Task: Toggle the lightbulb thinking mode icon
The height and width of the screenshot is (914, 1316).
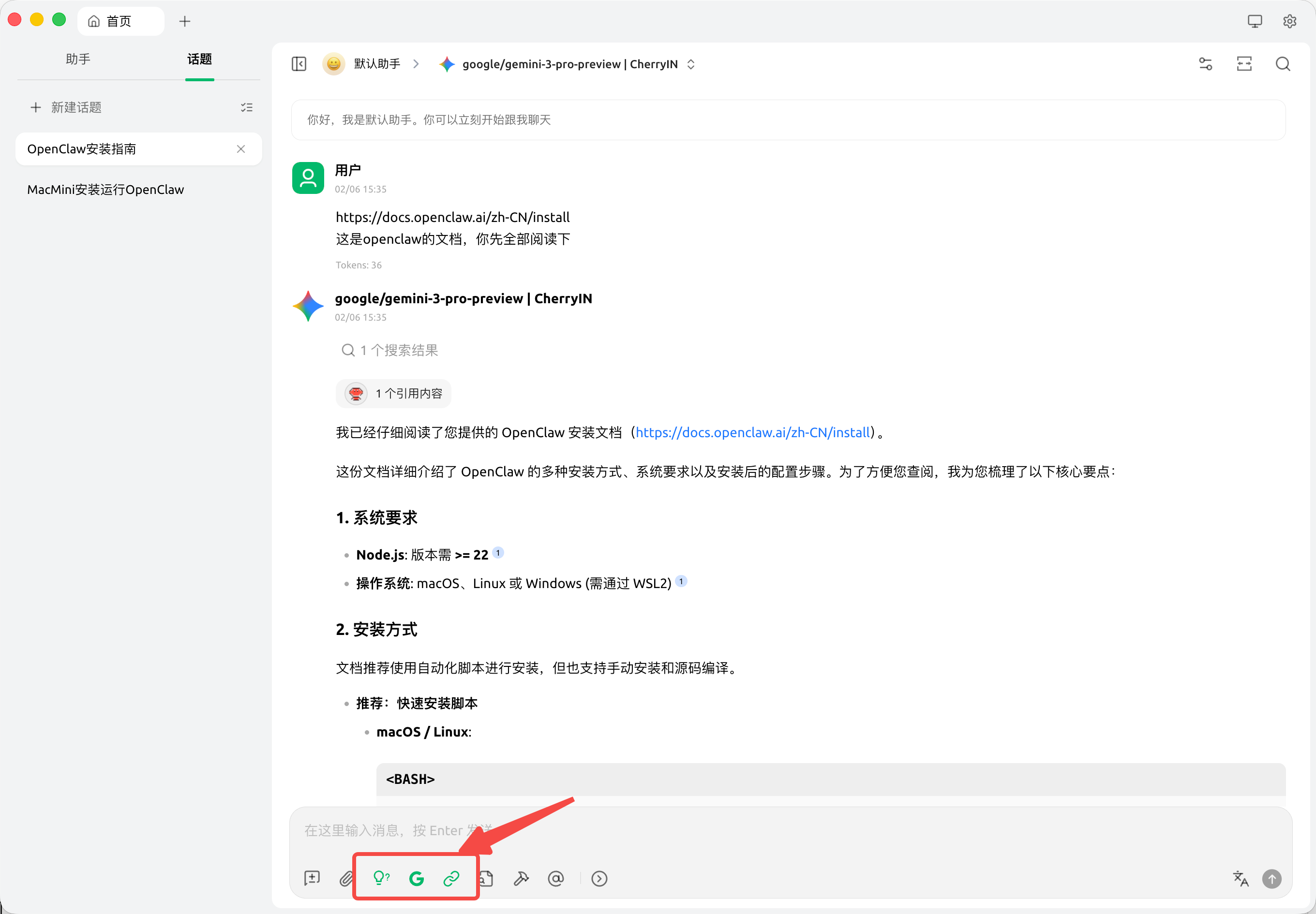Action: pos(381,878)
